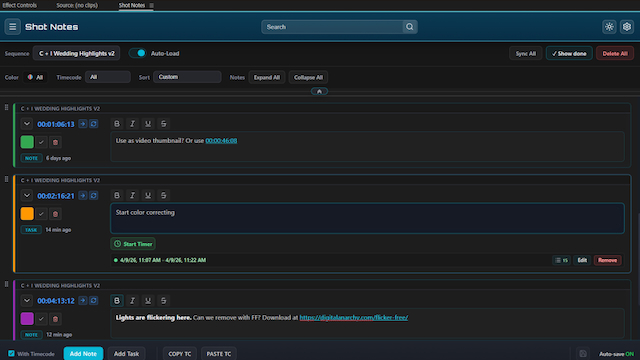Image resolution: width=640 pixels, height=360 pixels.
Task: Open the Sequence dropdown
Action: tap(76, 53)
